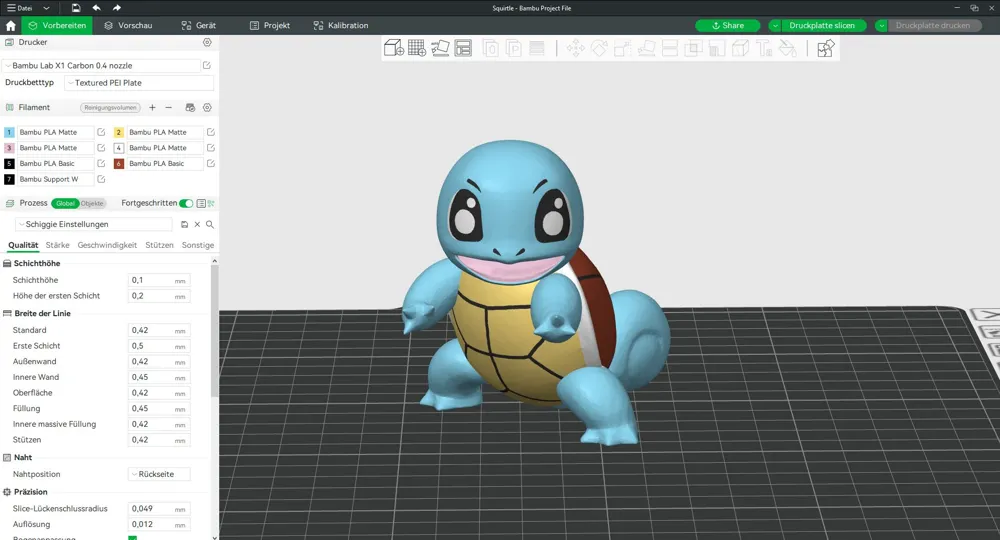
Task: Edit the Bambu Lab X1 Carbon preset
Action: tap(207, 66)
